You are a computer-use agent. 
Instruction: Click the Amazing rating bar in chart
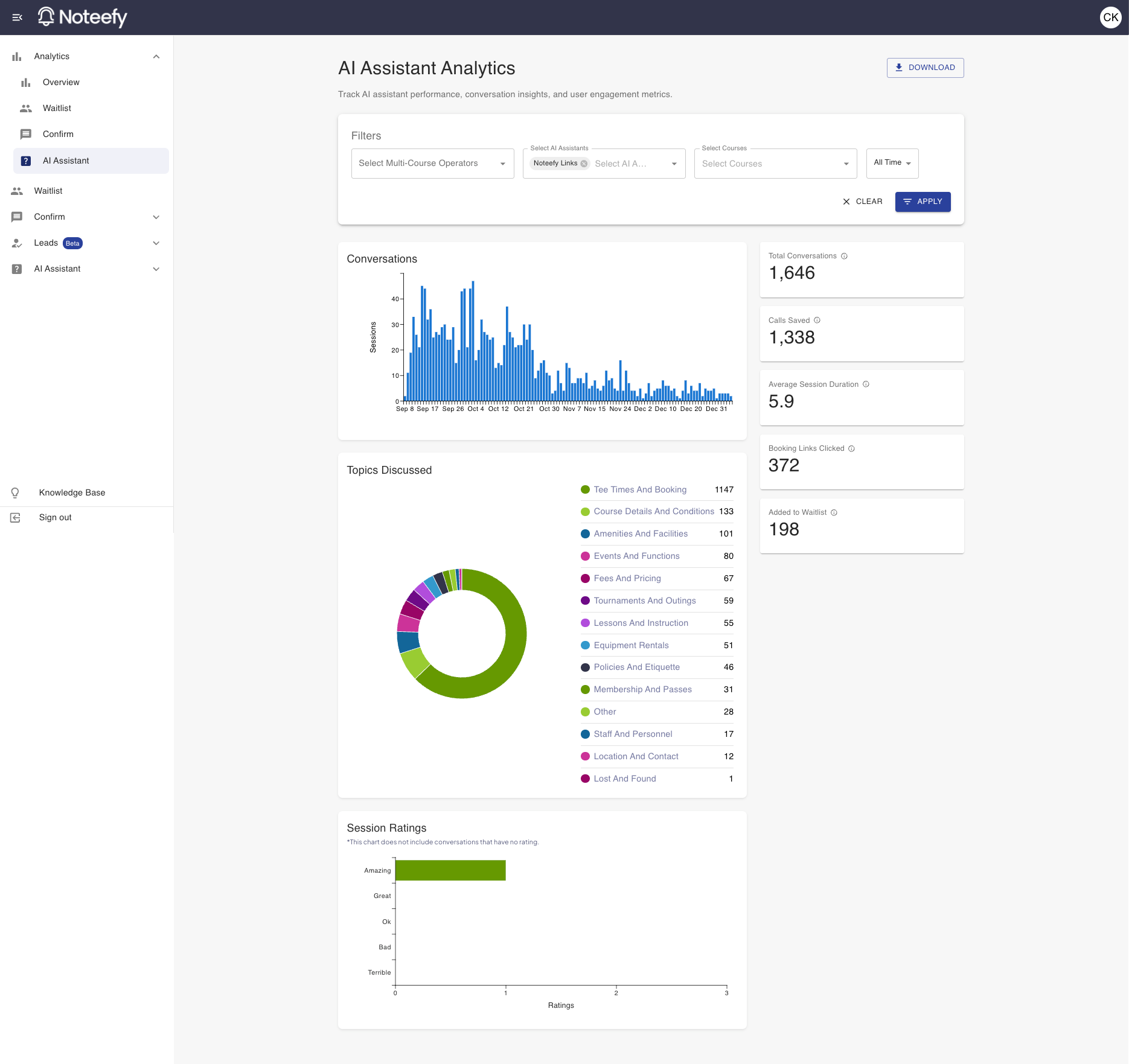click(x=450, y=870)
